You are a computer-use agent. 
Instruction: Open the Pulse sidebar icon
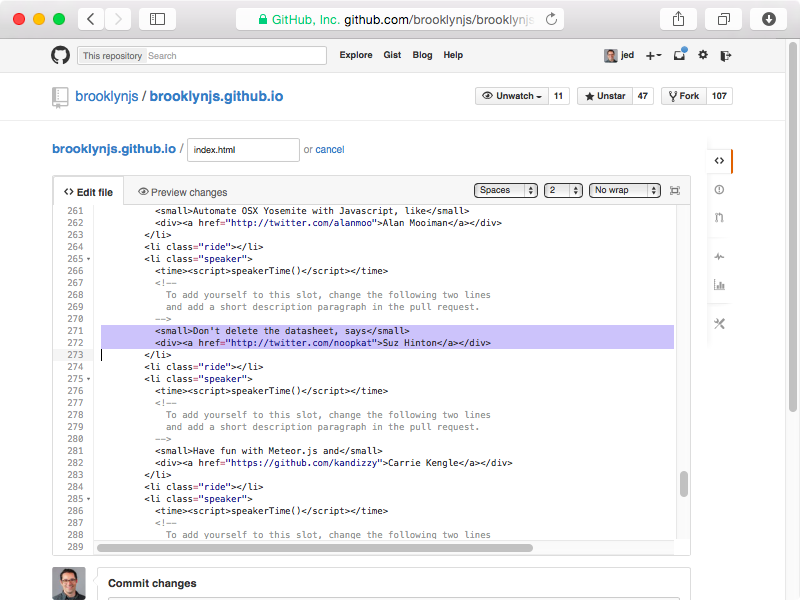click(719, 257)
